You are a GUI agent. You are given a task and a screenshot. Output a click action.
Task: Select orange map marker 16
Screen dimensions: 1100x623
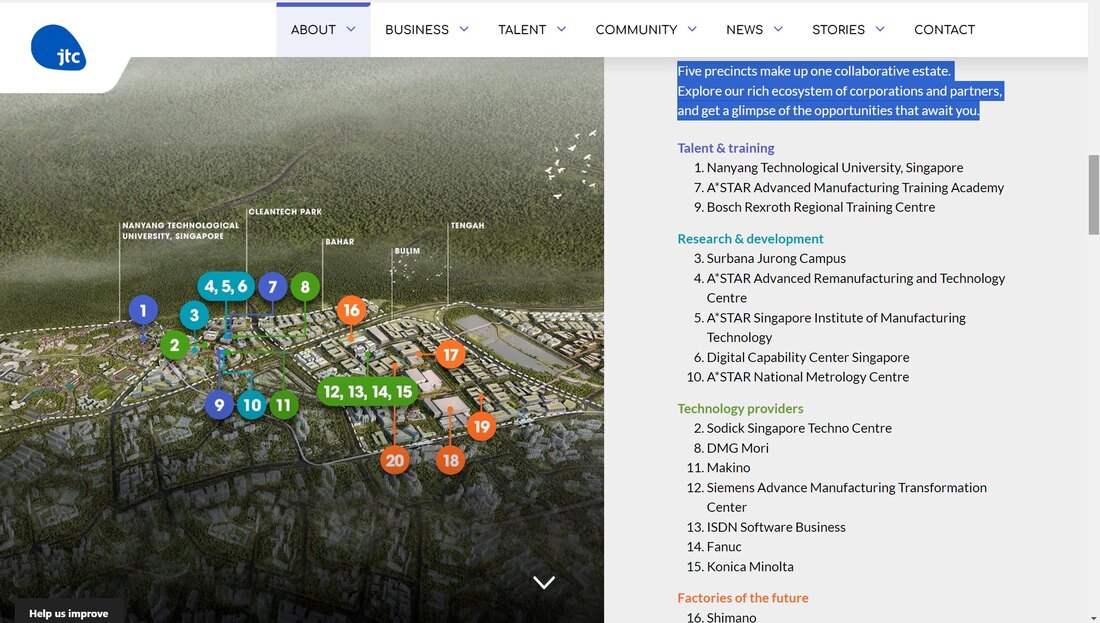(x=351, y=310)
